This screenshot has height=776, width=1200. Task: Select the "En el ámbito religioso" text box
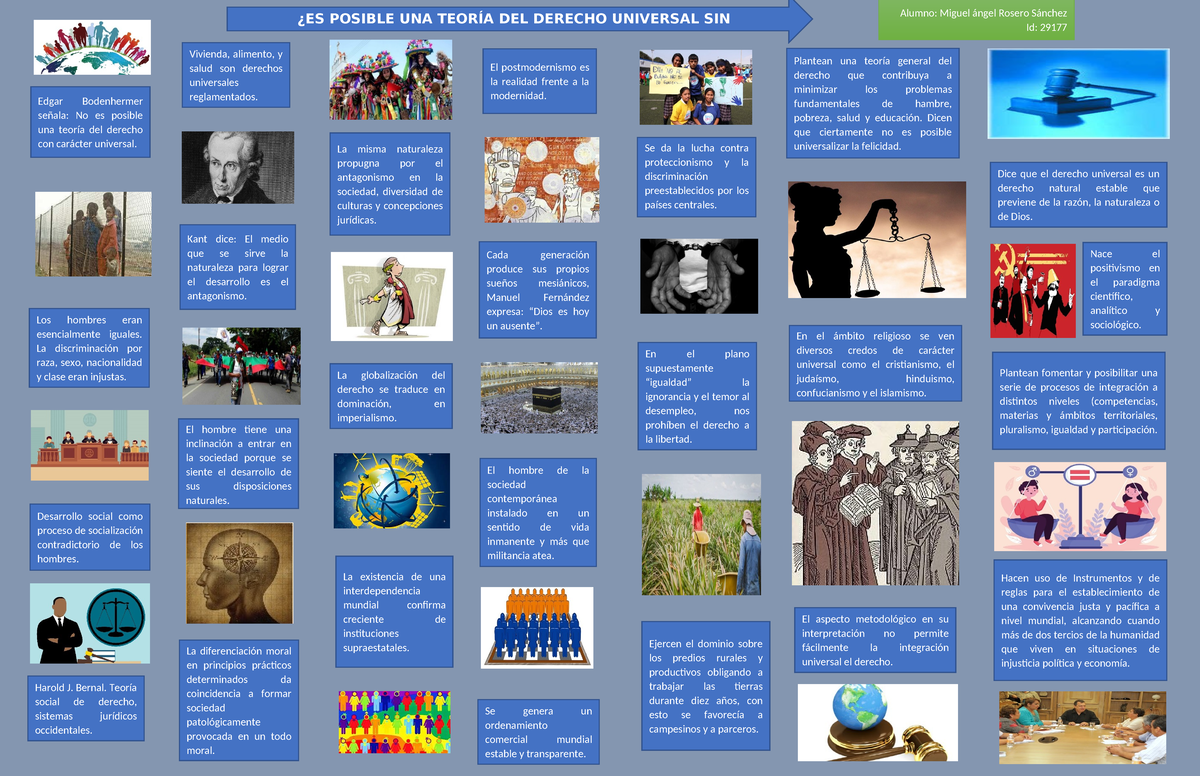coord(875,365)
